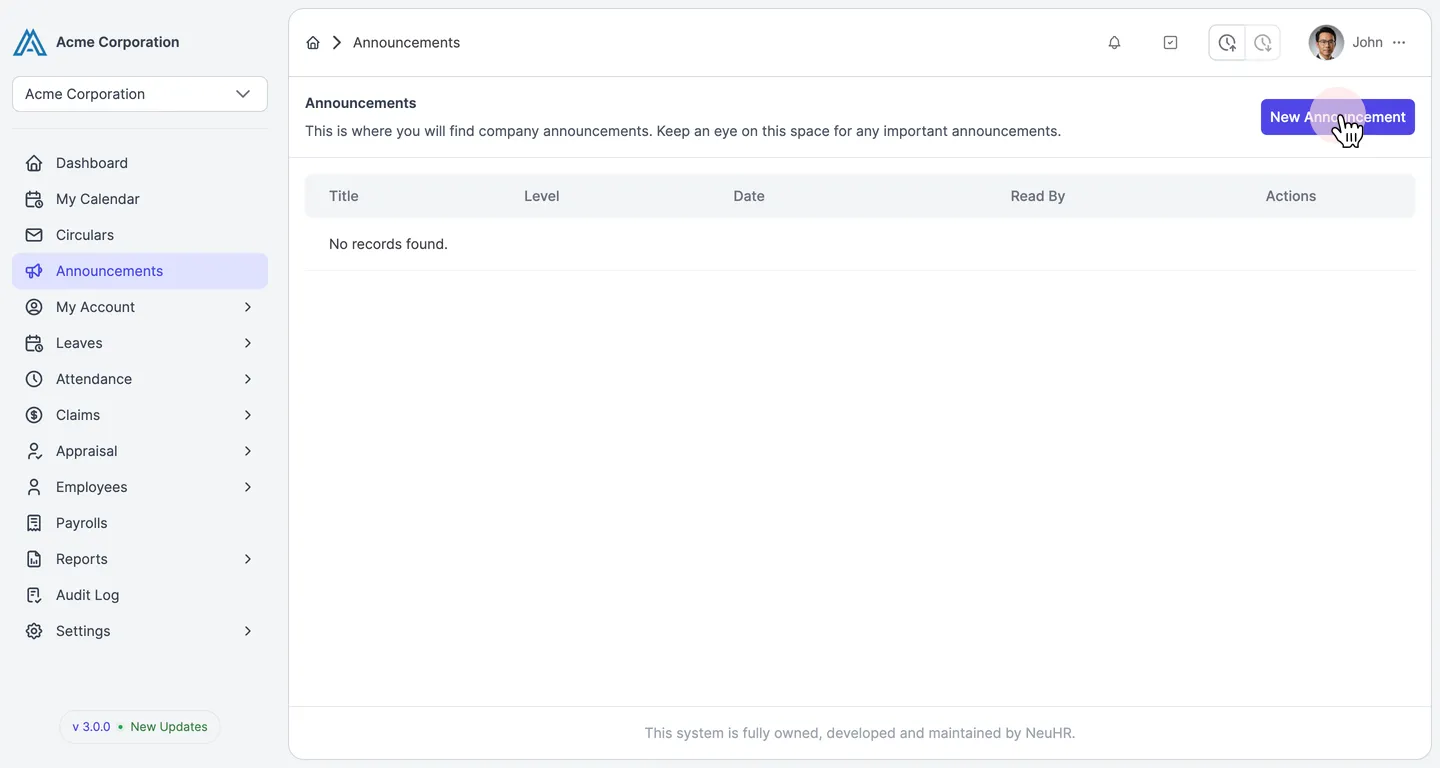Viewport: 1440px width, 768px height.
Task: Click the 'No records found.' text
Action: click(x=388, y=244)
